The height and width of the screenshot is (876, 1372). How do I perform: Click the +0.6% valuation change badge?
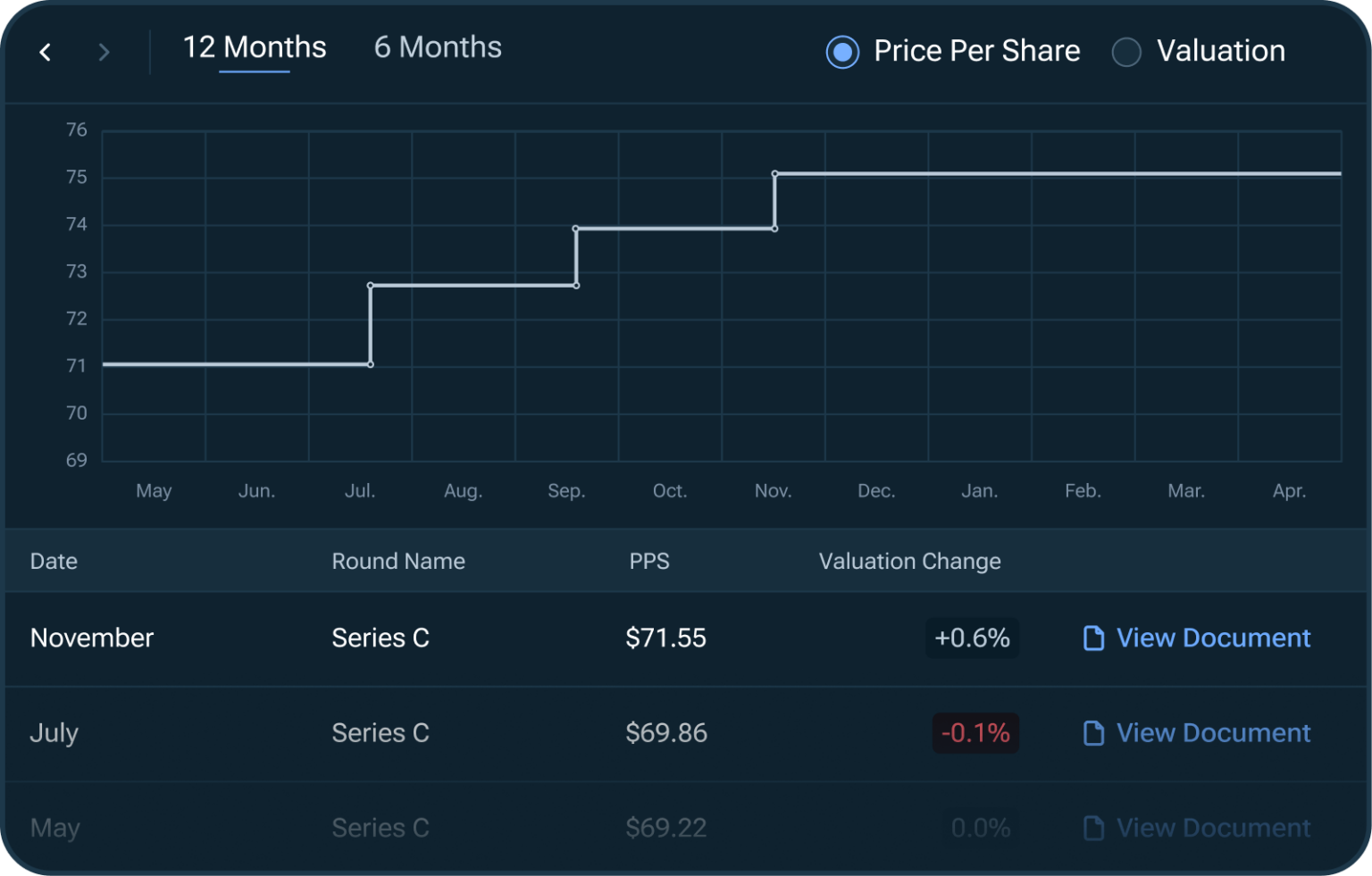972,638
